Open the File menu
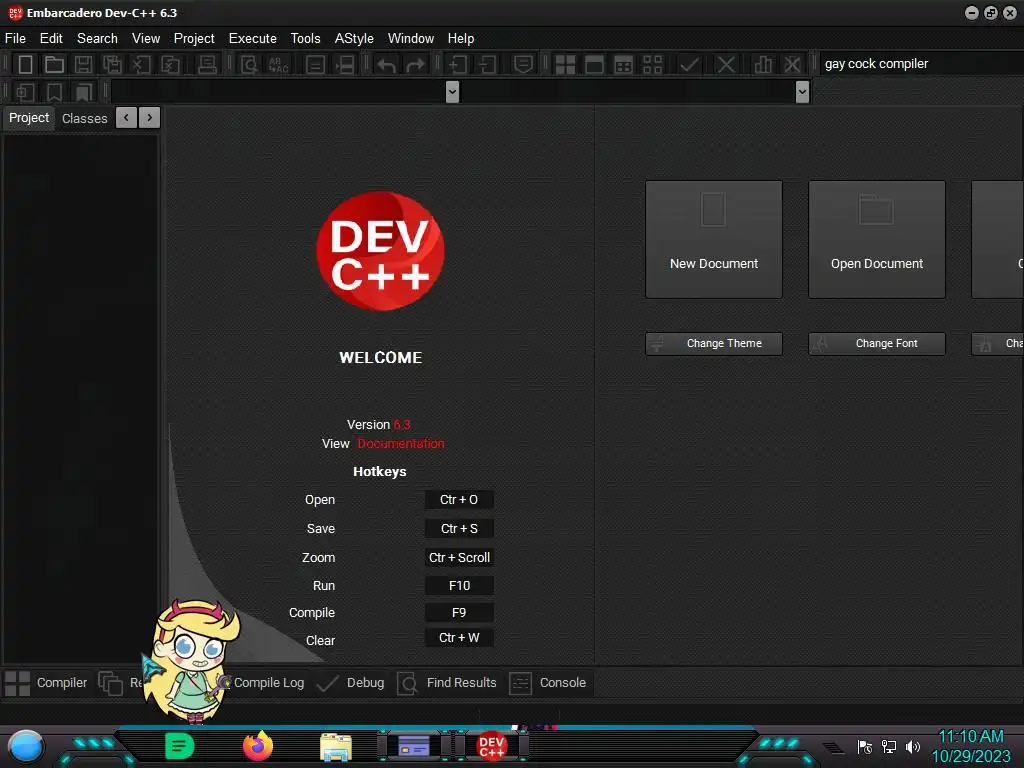The width and height of the screenshot is (1024, 768). point(15,39)
